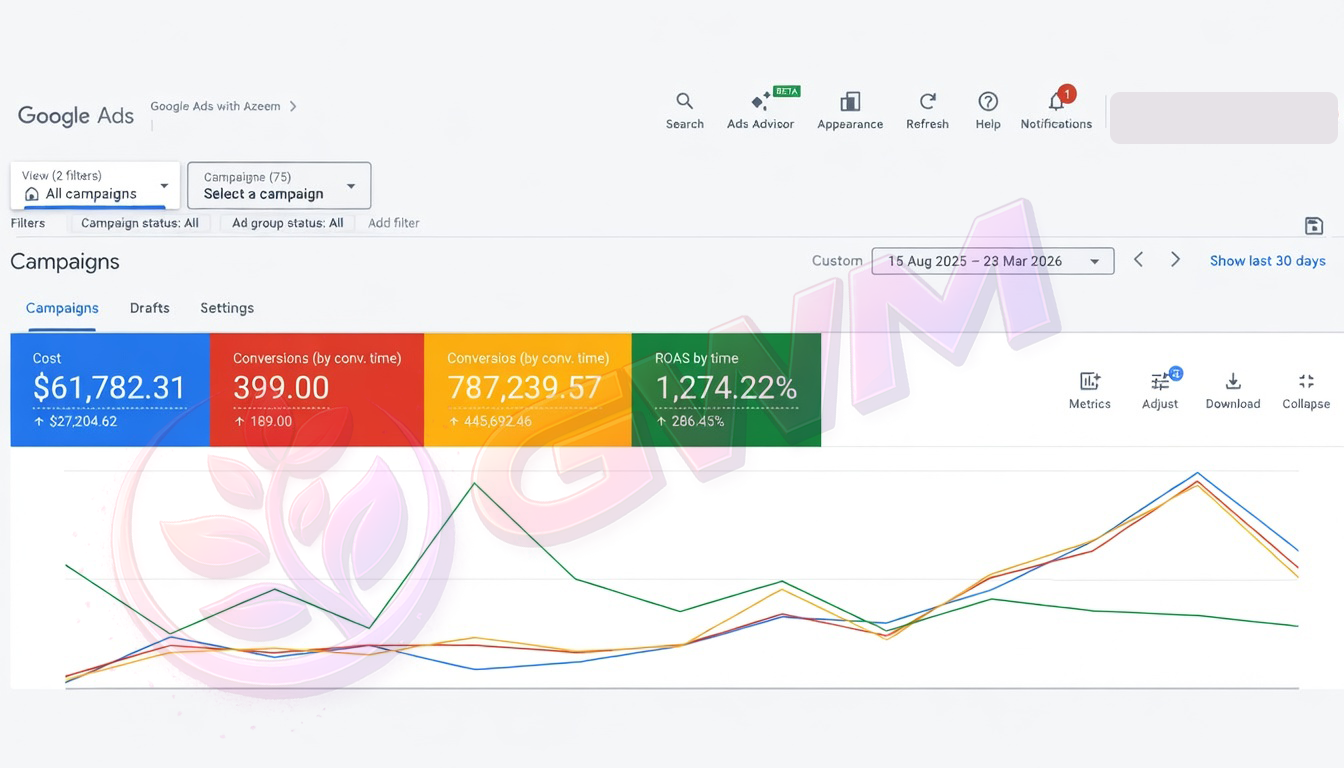This screenshot has height=768, width=1344.
Task: Click Add filter in filter bar
Action: pos(393,223)
